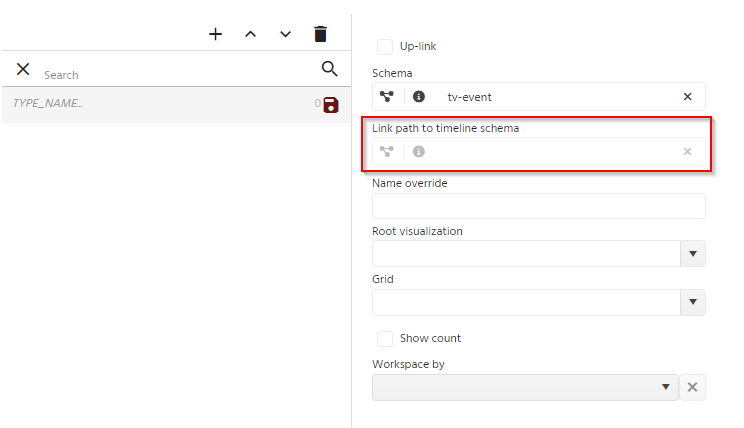Remove tv-event using Schema clear X
This screenshot has width=744, height=428.
pos(687,97)
